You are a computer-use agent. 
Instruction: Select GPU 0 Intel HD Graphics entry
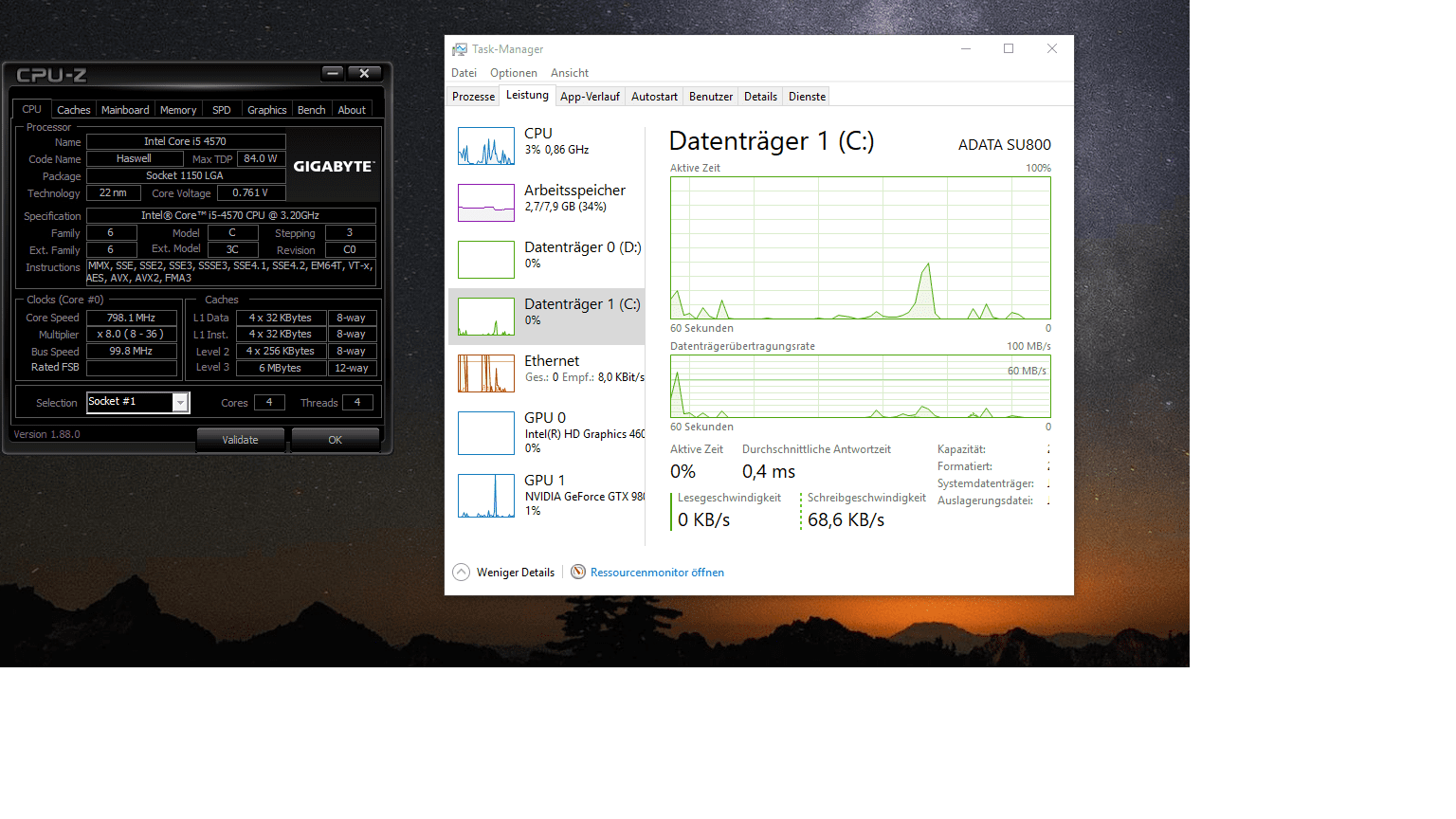(x=547, y=432)
